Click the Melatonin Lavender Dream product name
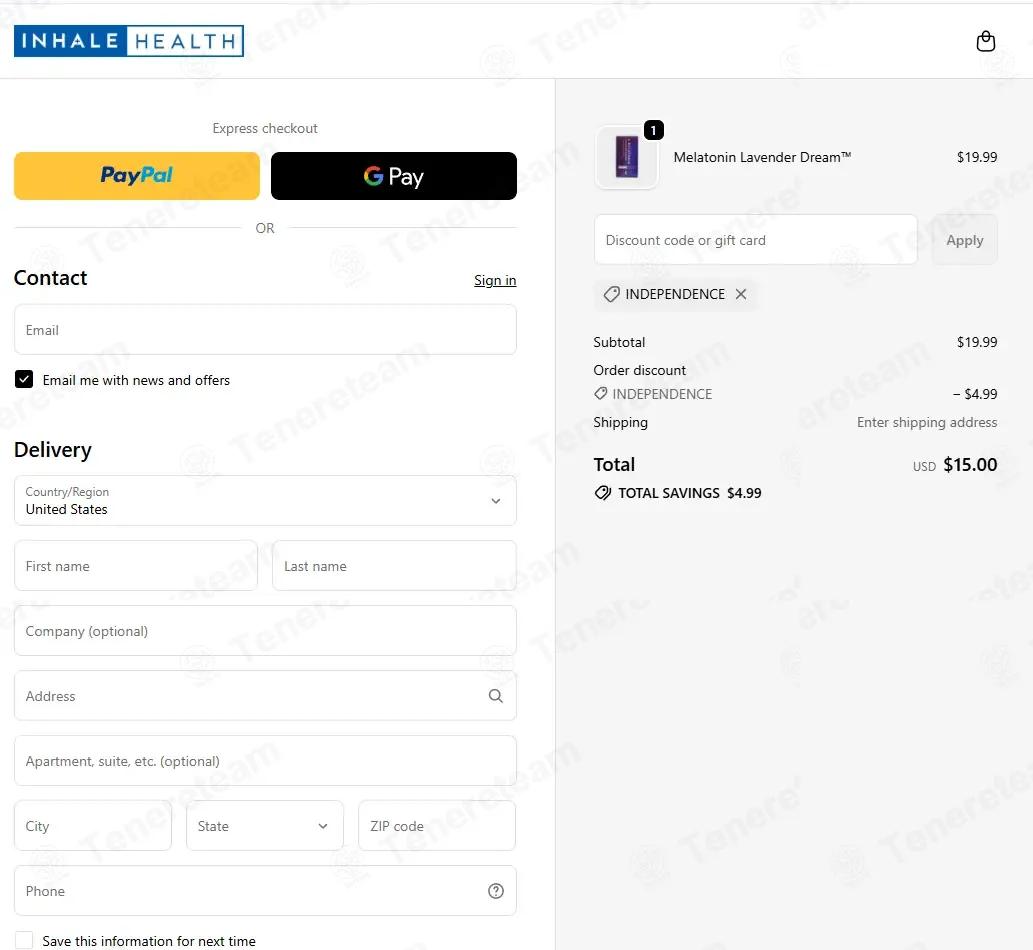The height and width of the screenshot is (950, 1033). [762, 157]
